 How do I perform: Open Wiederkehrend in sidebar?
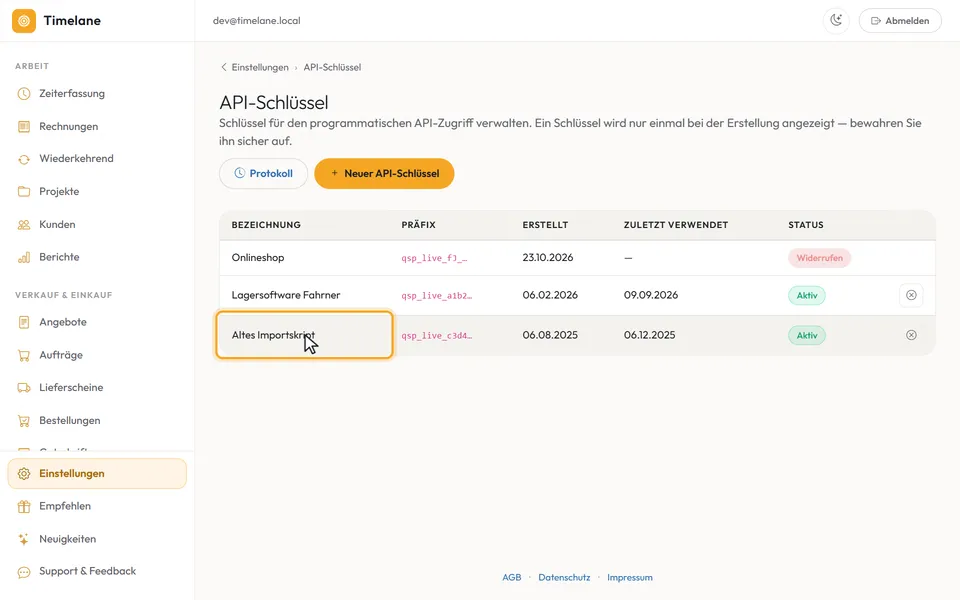point(97,159)
